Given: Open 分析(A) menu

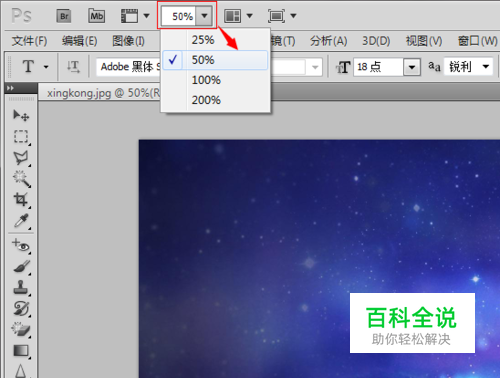Looking at the screenshot, I should pos(329,41).
